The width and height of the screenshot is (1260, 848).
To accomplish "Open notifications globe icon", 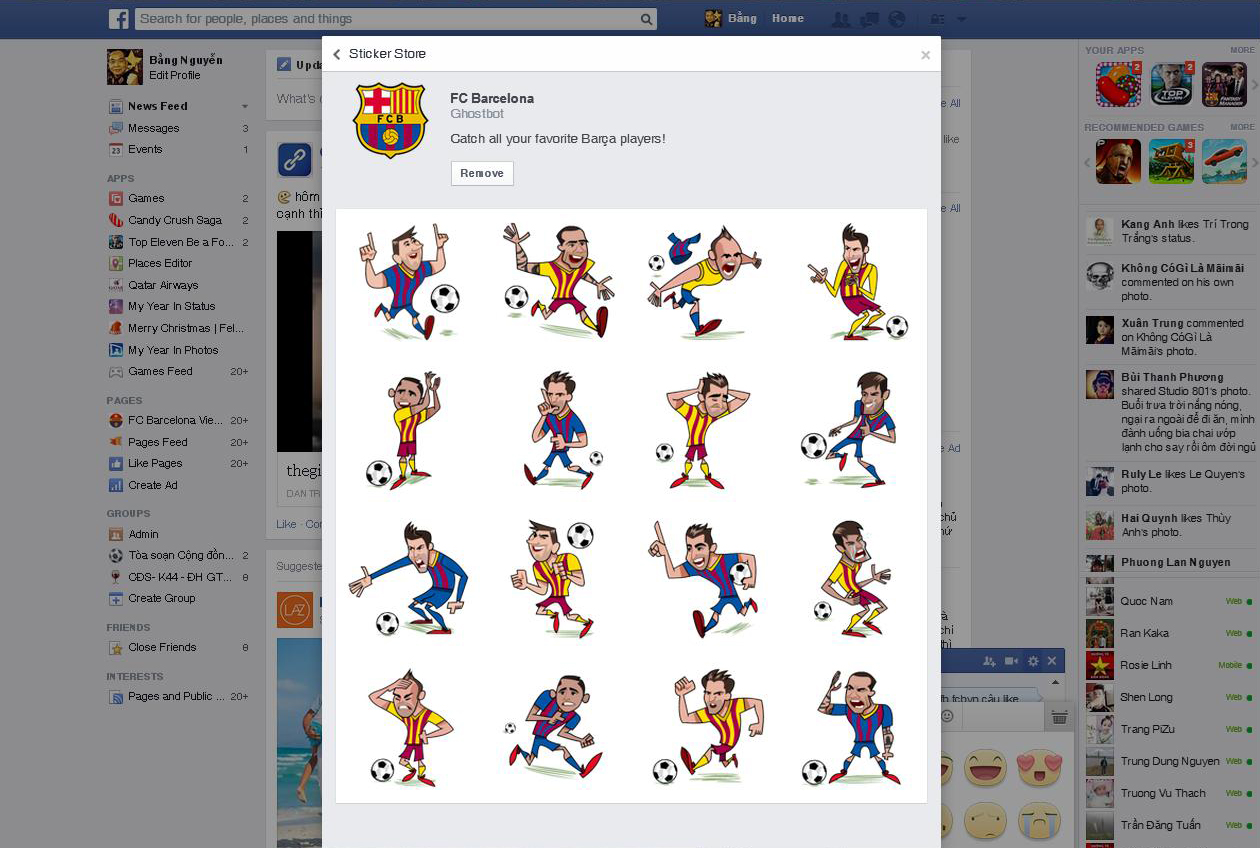I will click(x=896, y=19).
